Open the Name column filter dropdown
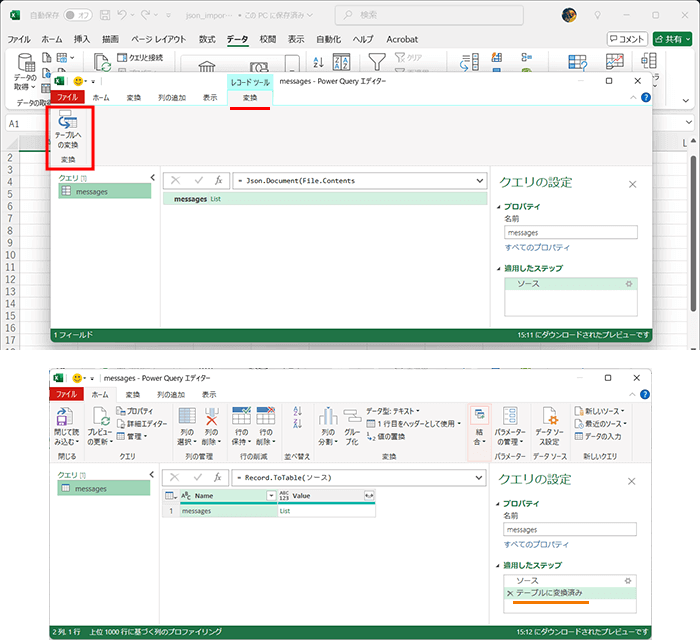This screenshot has width=700, height=640. pos(271,496)
